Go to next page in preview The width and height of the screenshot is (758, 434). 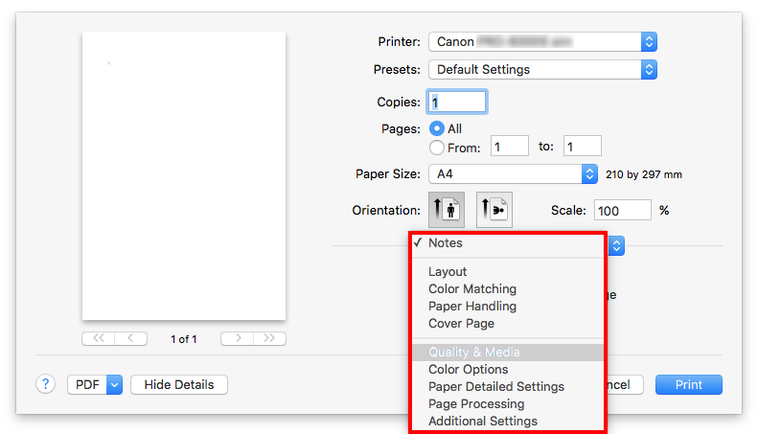point(236,339)
